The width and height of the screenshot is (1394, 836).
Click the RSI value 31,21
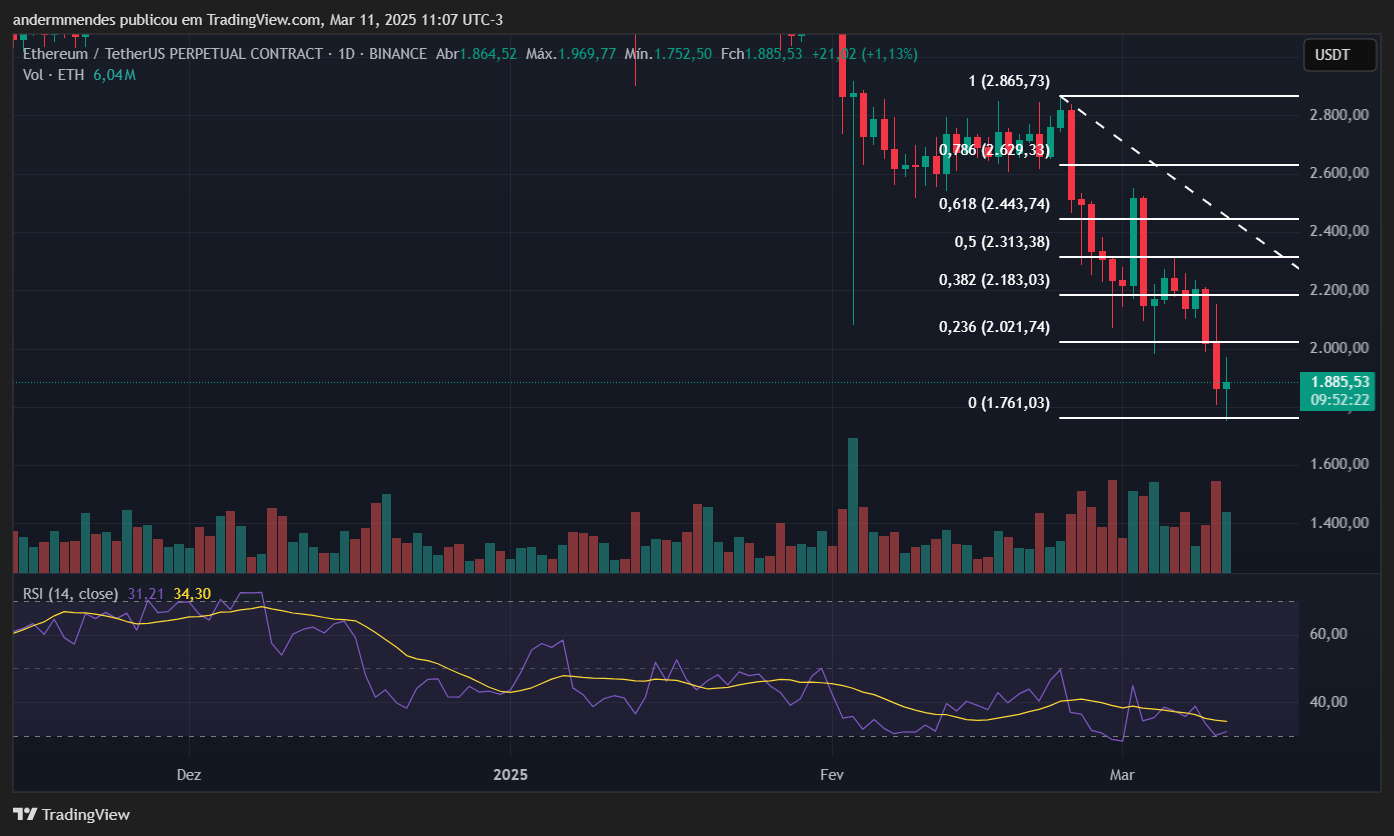[x=145, y=594]
